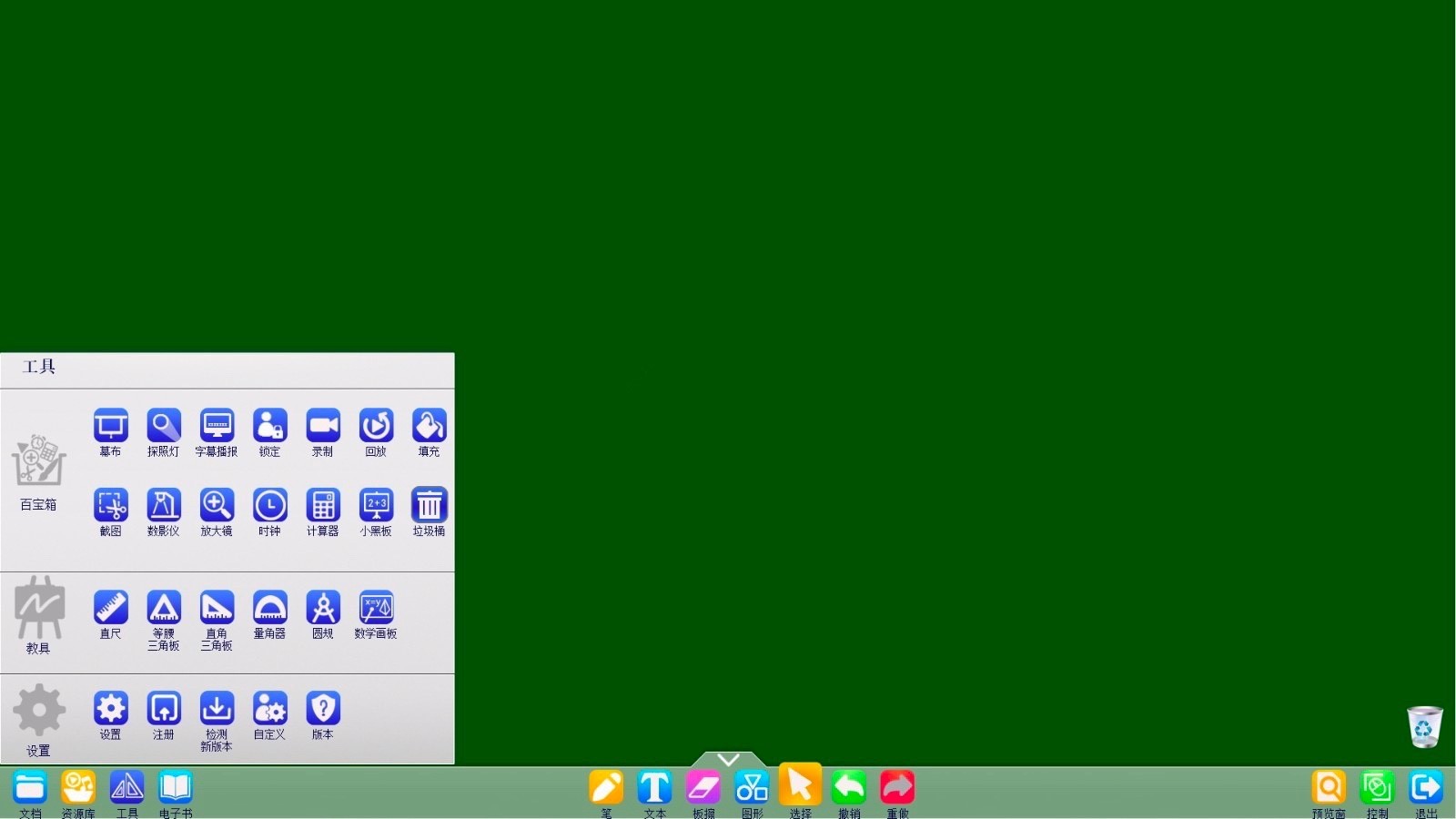1456x819 pixels.
Task: Click the 撤销 undo button
Action: click(849, 788)
